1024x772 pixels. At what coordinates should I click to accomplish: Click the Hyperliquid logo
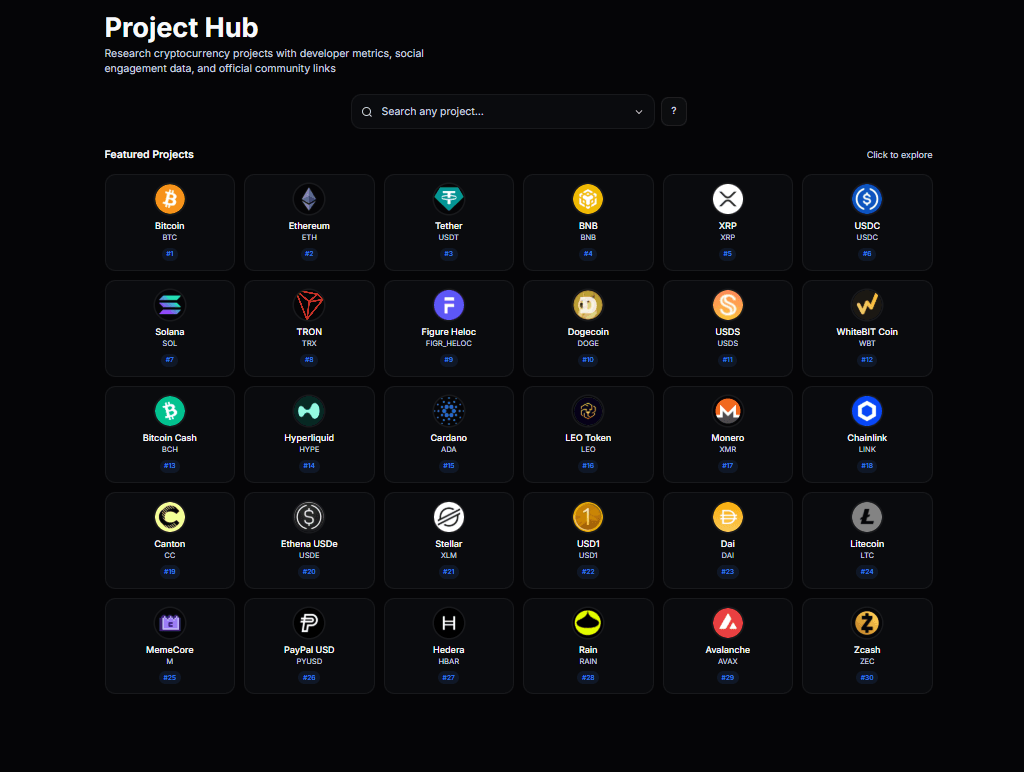309,411
